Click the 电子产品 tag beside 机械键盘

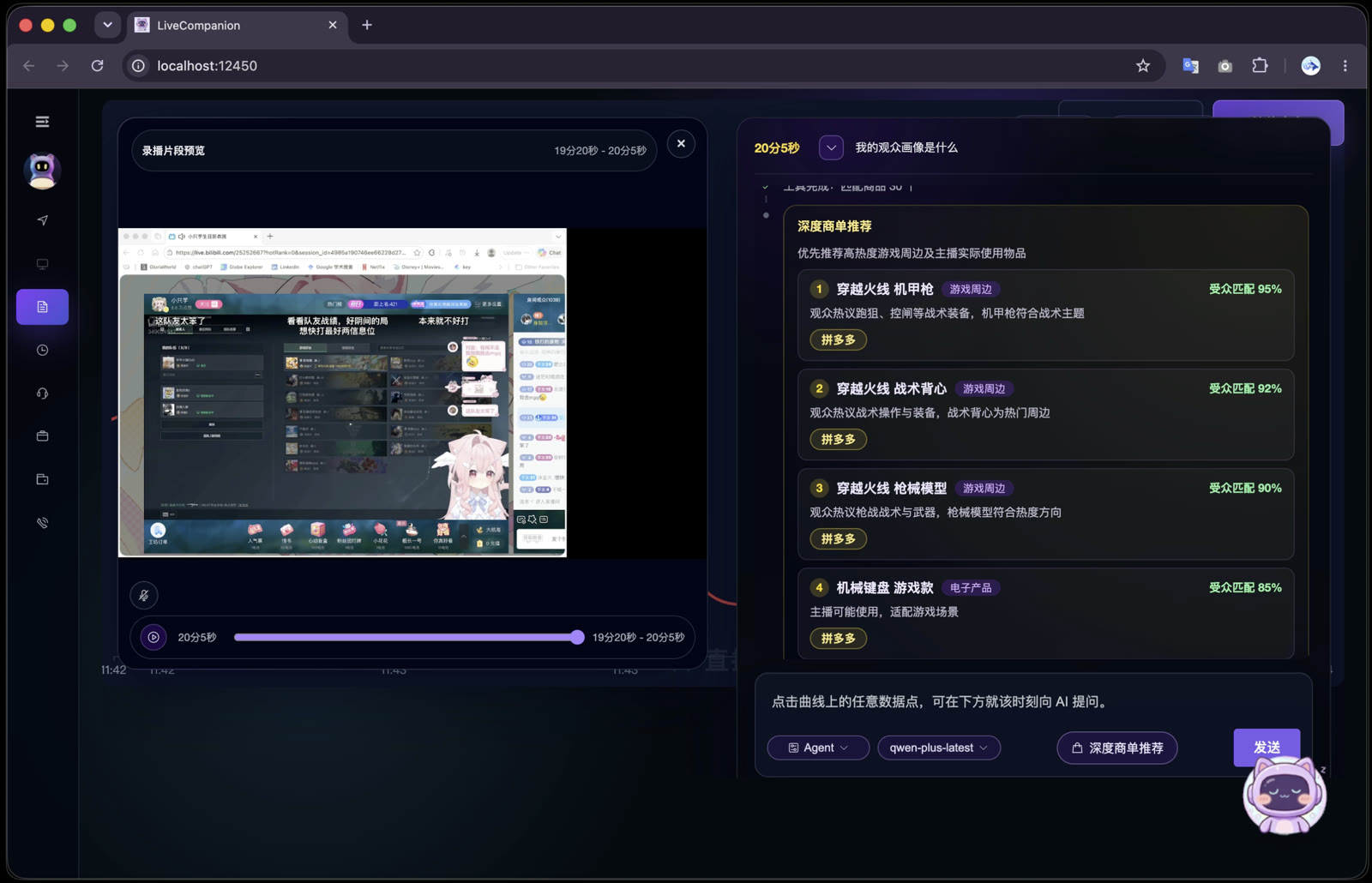[971, 587]
